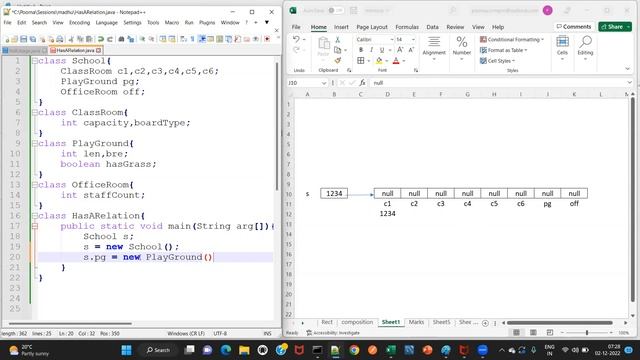Screen dimensions: 640x360
Task: Click the Save icon in Notepad++ toolbar
Action: [x=23, y=39]
